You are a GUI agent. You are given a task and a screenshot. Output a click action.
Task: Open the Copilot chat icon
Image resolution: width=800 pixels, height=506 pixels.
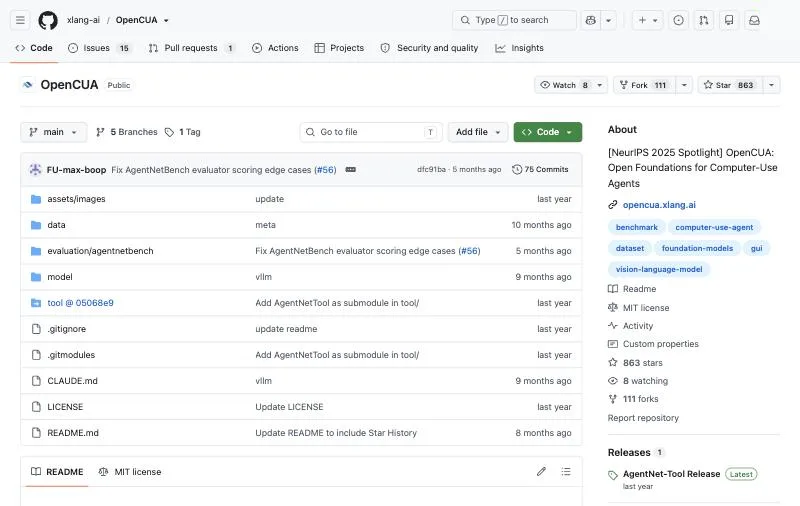tap(591, 20)
